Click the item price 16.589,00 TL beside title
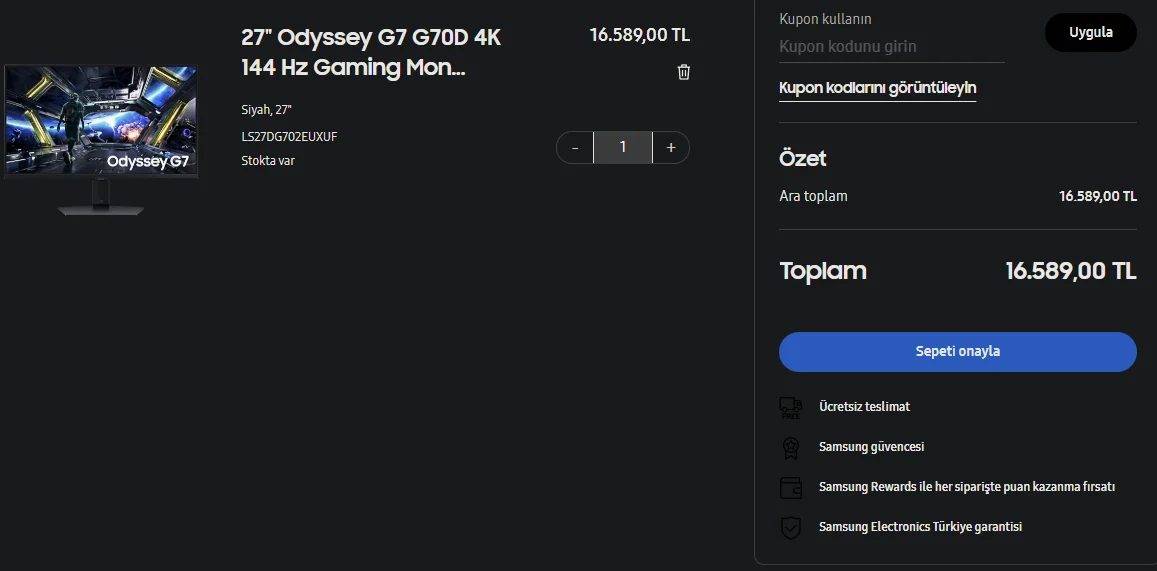 [x=640, y=35]
